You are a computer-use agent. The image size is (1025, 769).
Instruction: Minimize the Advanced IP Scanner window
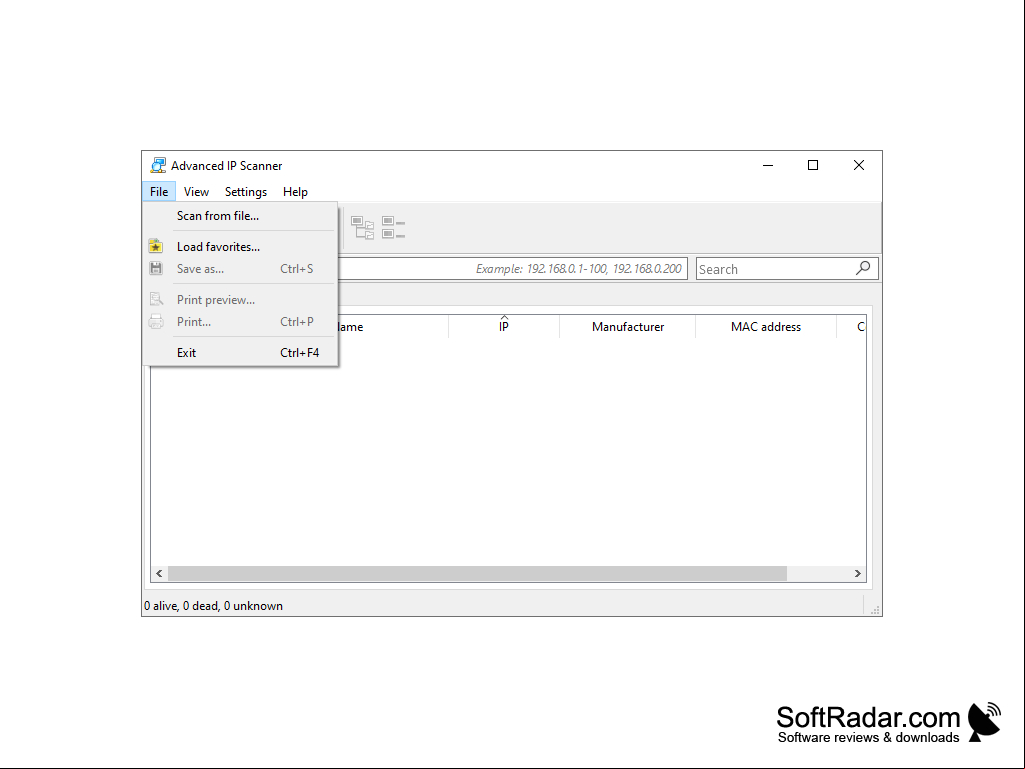pyautogui.click(x=768, y=165)
